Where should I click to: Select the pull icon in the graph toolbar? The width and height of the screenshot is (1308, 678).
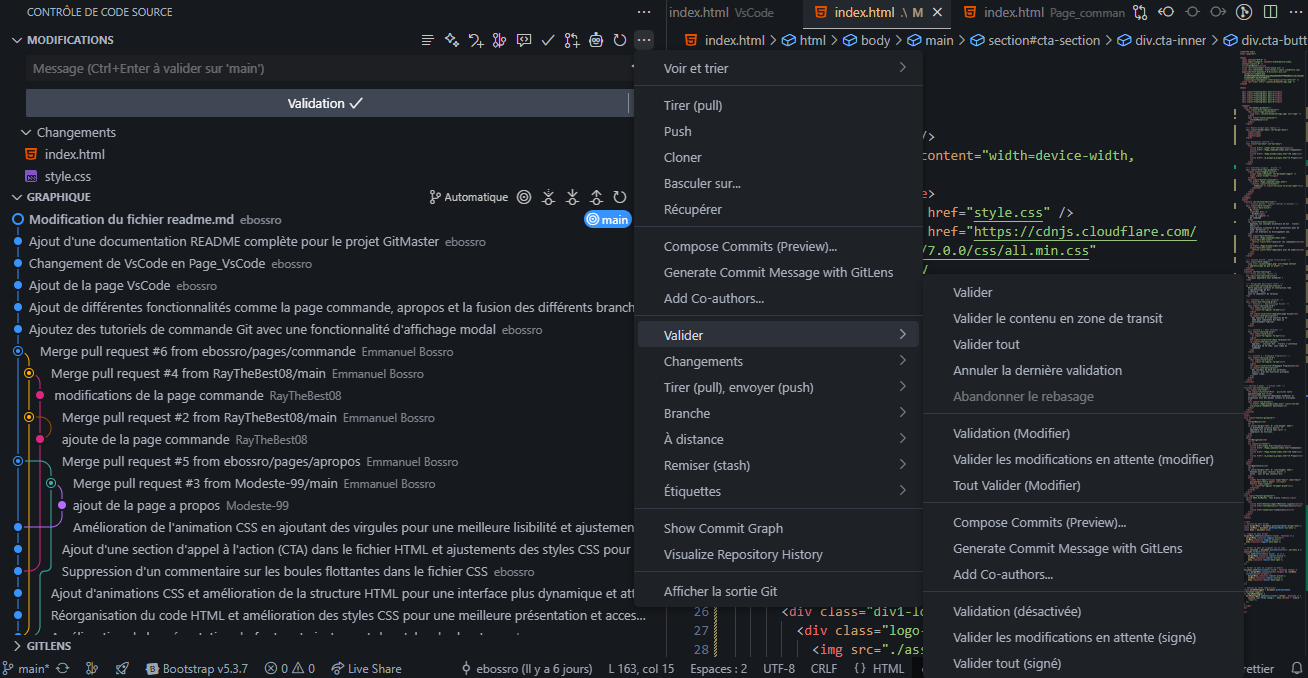coord(572,197)
